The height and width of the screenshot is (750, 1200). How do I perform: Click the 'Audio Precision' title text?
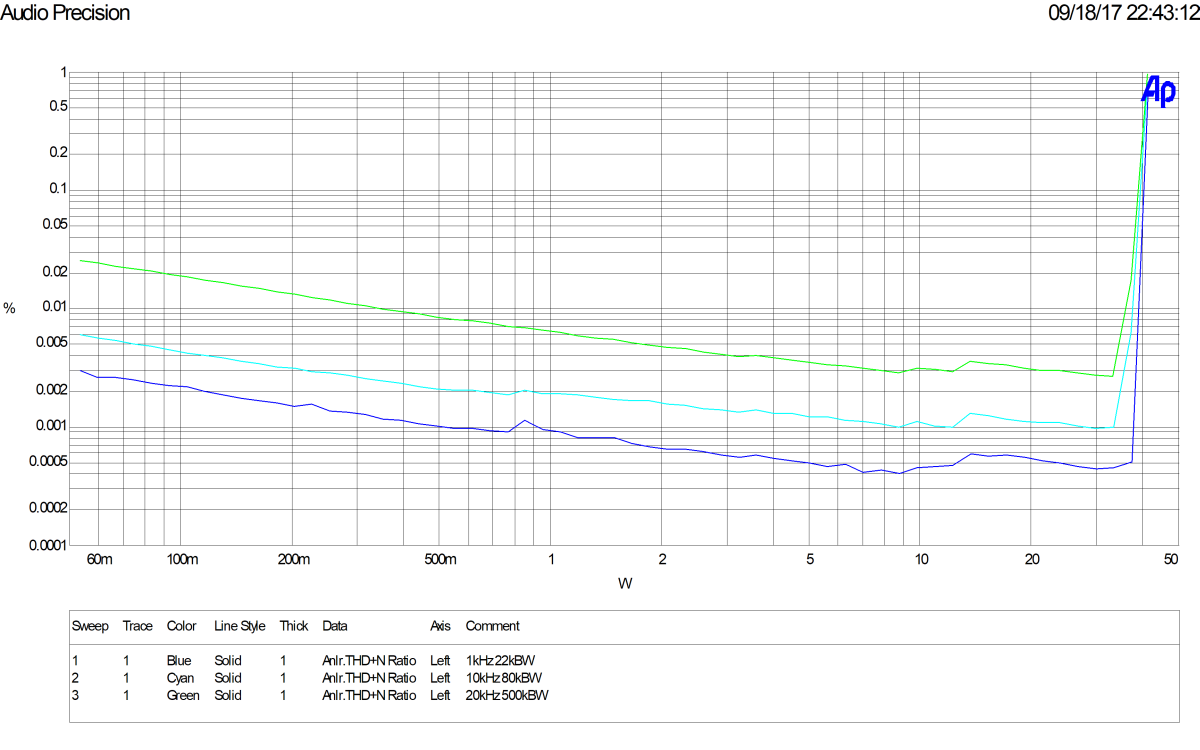coord(66,13)
